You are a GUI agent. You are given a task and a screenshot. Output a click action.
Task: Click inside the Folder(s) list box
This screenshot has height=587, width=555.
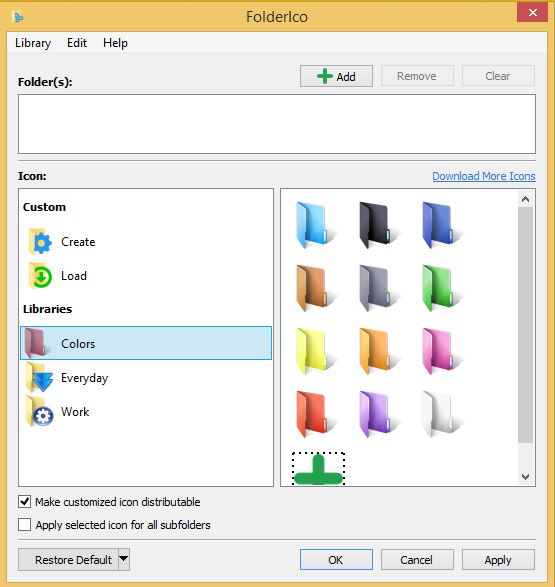click(x=277, y=124)
